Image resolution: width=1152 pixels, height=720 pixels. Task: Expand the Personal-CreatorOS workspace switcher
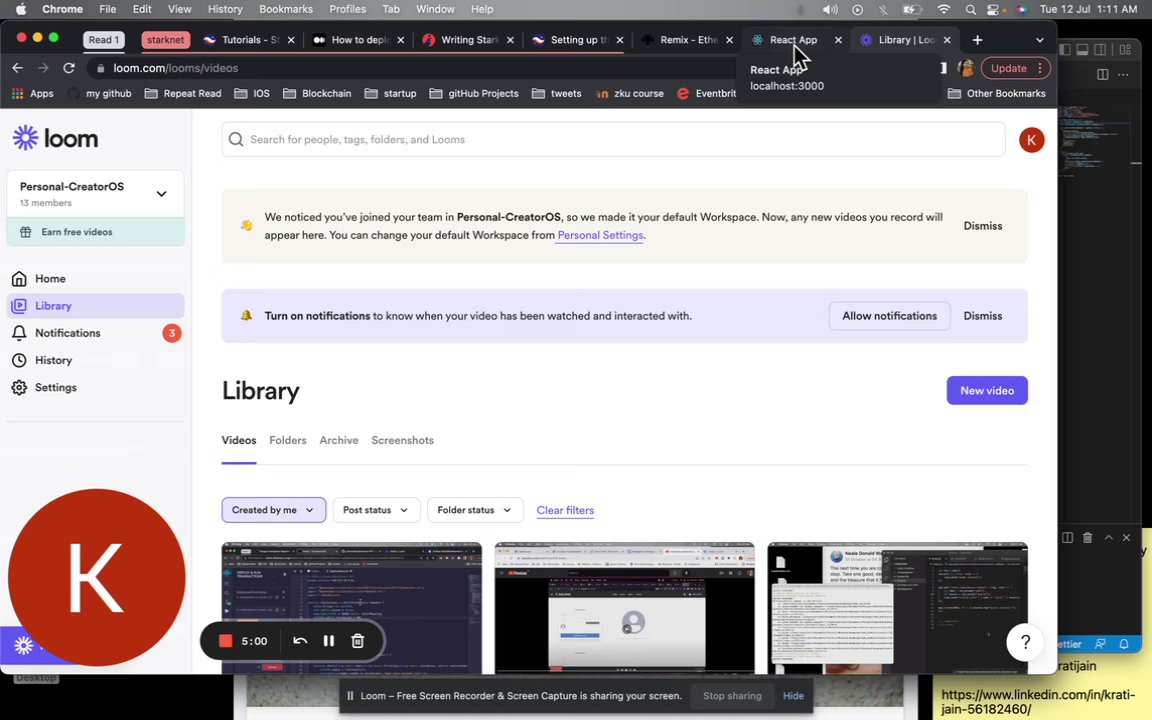[x=96, y=194]
